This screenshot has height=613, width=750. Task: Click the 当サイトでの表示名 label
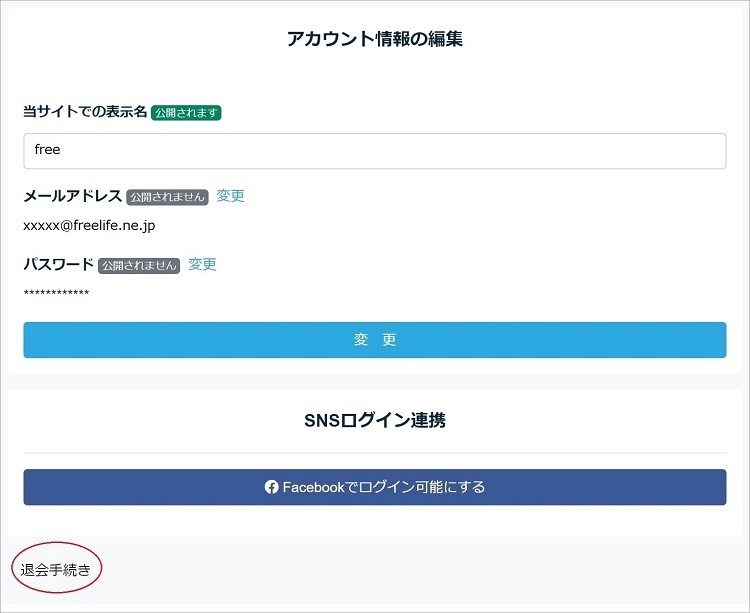[x=85, y=111]
